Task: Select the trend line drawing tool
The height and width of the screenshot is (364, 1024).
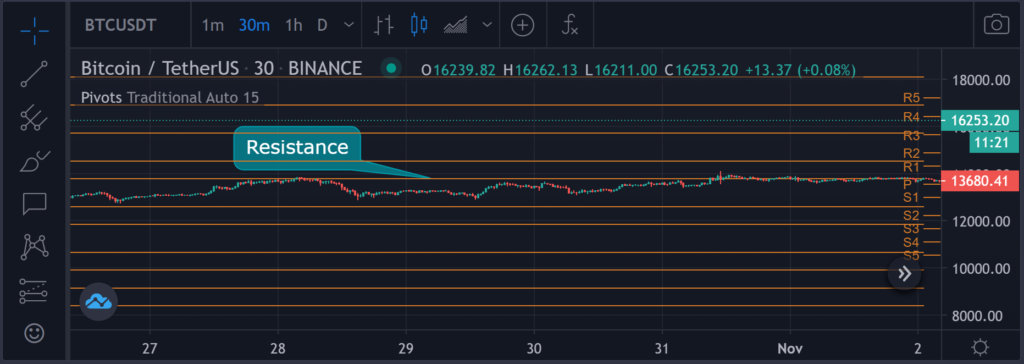Action: tap(34, 74)
